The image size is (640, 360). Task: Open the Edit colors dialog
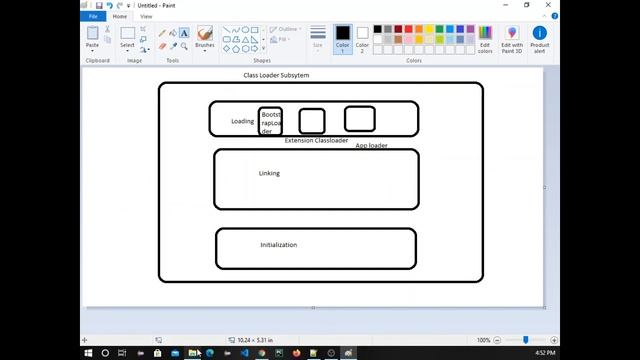coord(485,39)
